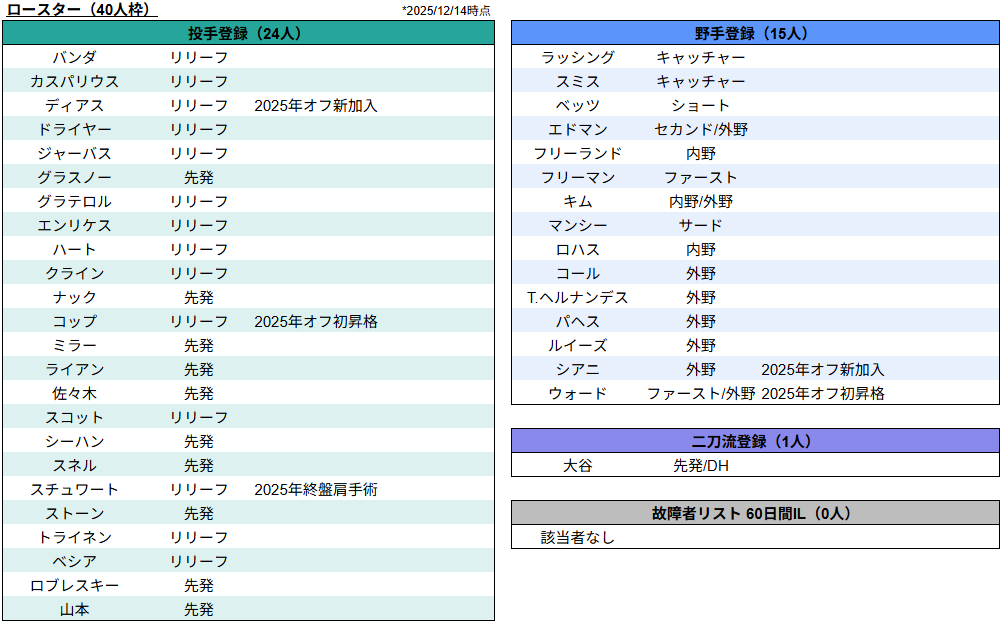The height and width of the screenshot is (624, 1003).
Task: Select the 投手登録（24人） header
Action: pyautogui.click(x=247, y=33)
